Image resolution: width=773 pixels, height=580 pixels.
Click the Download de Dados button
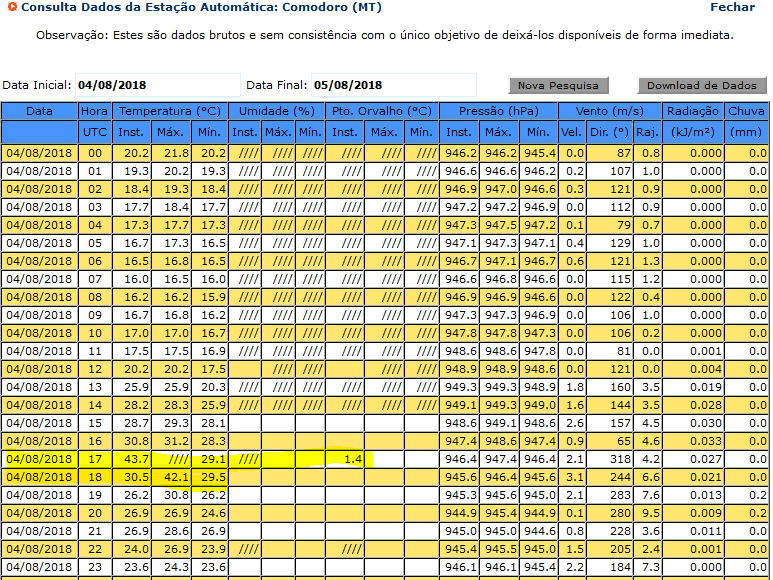coord(702,85)
